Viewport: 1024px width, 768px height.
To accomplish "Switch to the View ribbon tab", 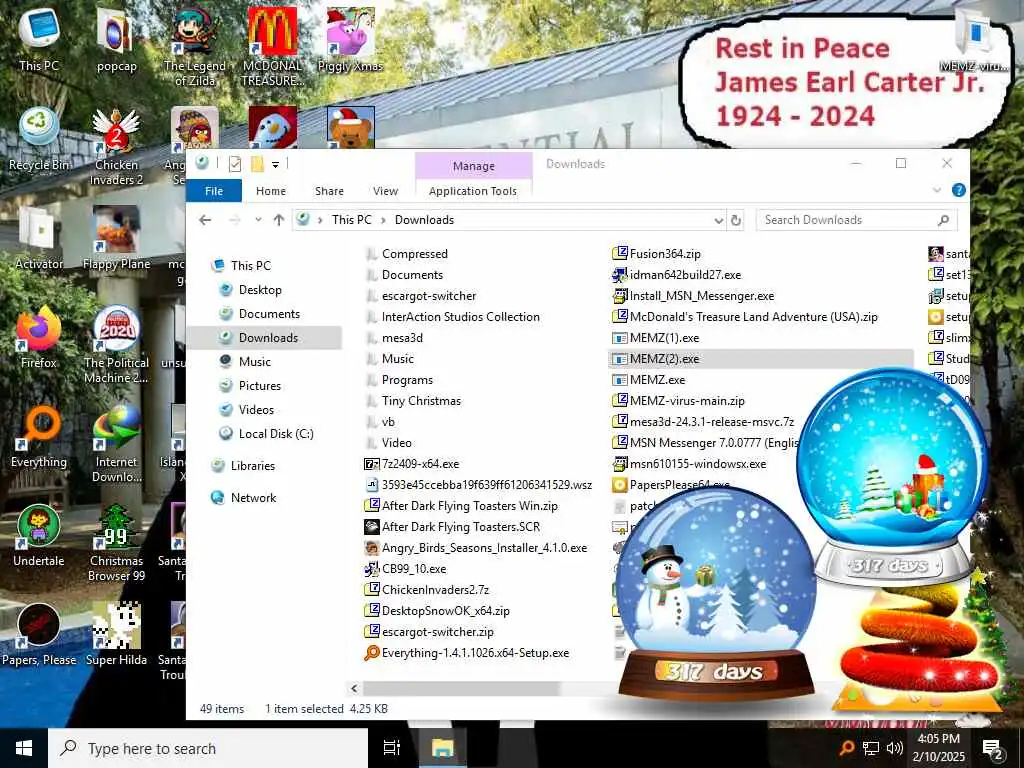I will tap(385, 191).
